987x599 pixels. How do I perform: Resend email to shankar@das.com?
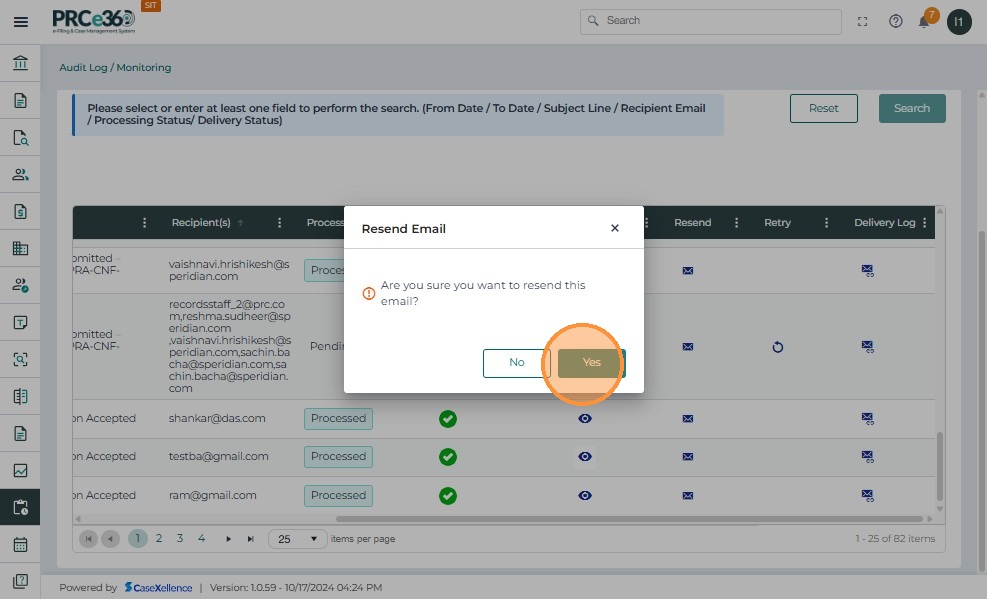pyautogui.click(x=687, y=419)
